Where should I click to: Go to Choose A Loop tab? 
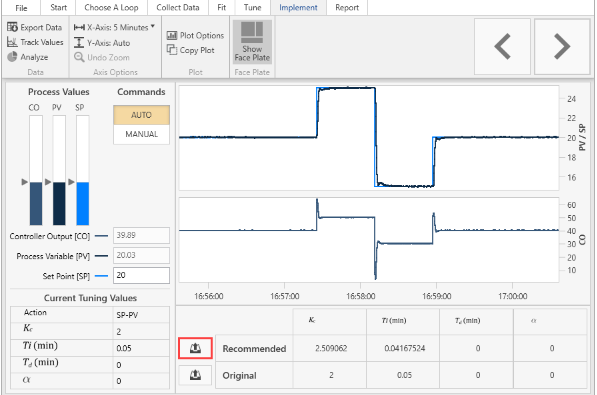coord(111,8)
